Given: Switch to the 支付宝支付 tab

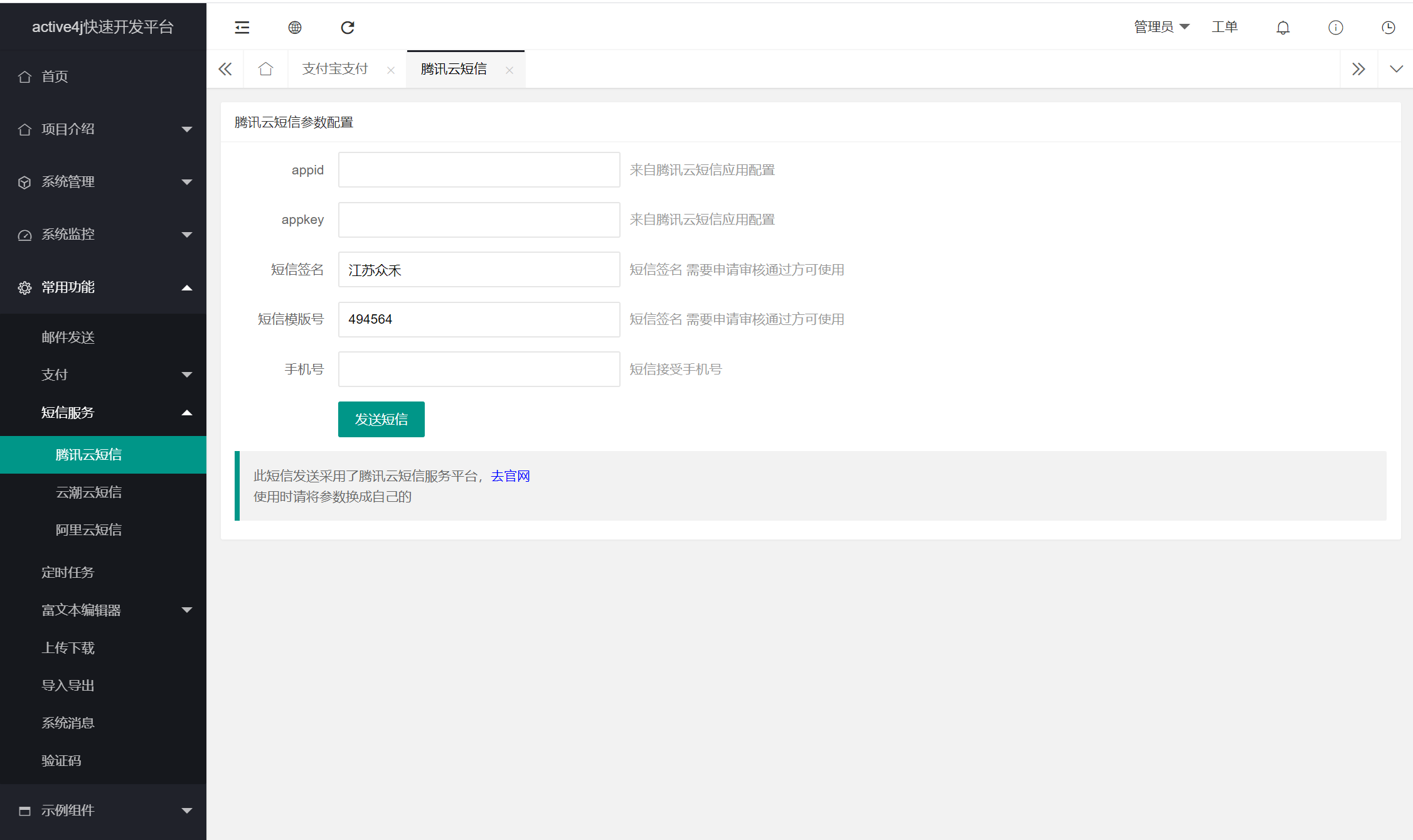Looking at the screenshot, I should tap(334, 68).
